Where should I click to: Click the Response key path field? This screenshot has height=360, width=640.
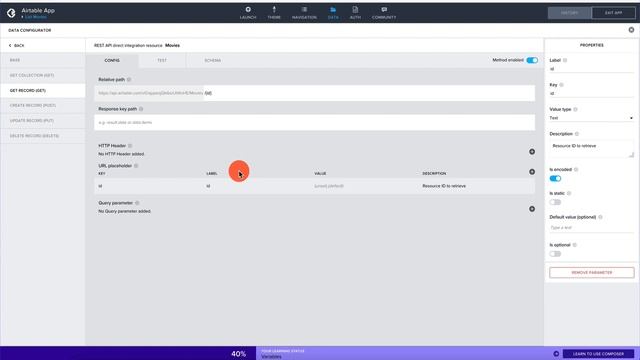[x=314, y=122]
